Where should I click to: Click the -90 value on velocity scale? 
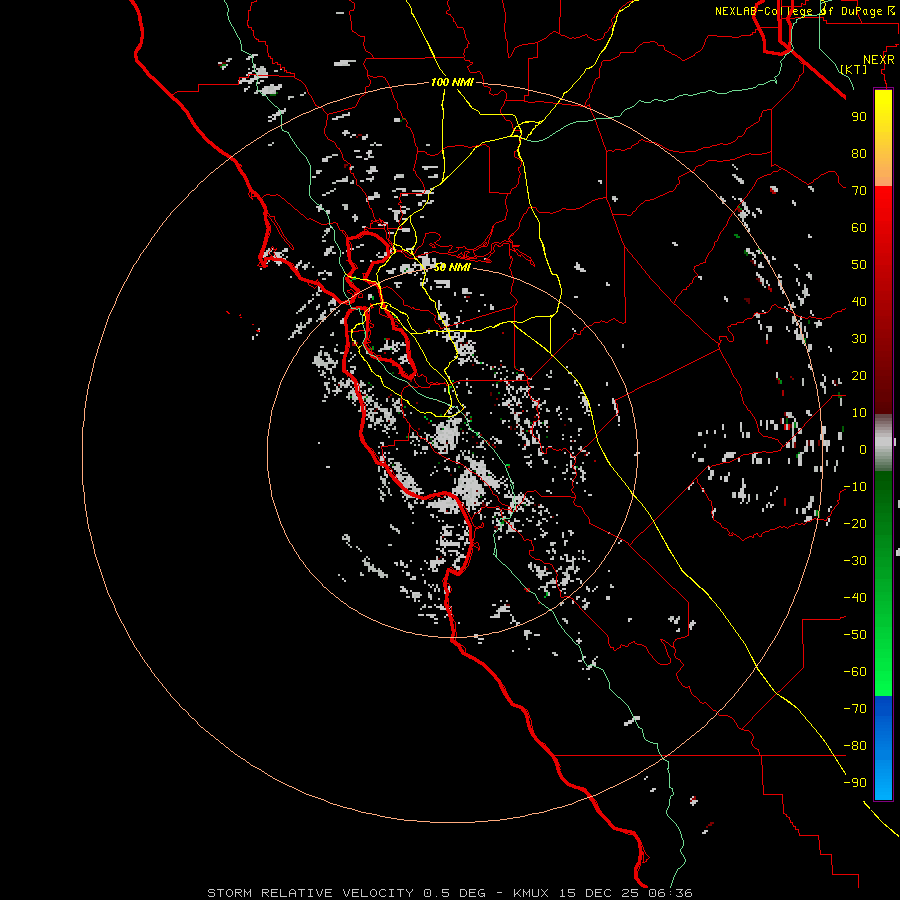click(855, 783)
